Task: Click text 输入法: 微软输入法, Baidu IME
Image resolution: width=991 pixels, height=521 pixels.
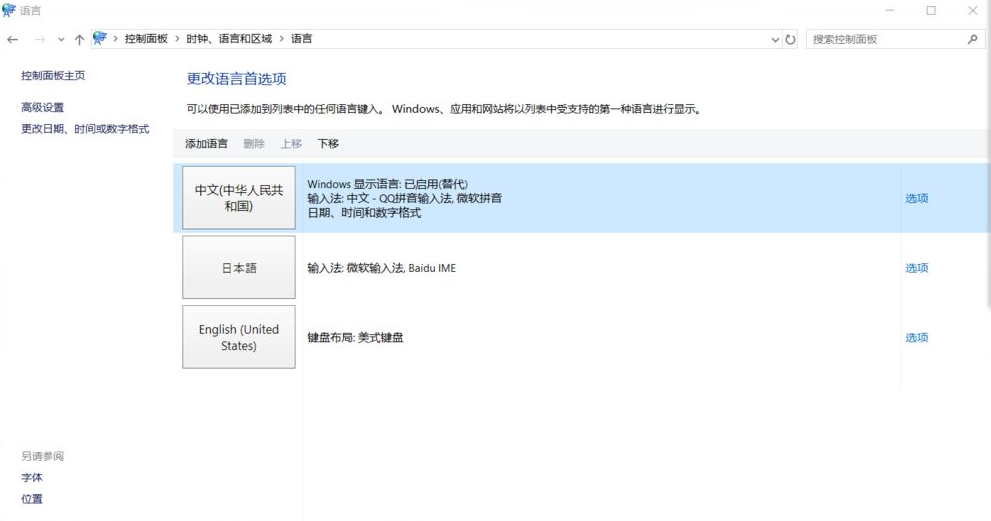Action: pyautogui.click(x=382, y=268)
